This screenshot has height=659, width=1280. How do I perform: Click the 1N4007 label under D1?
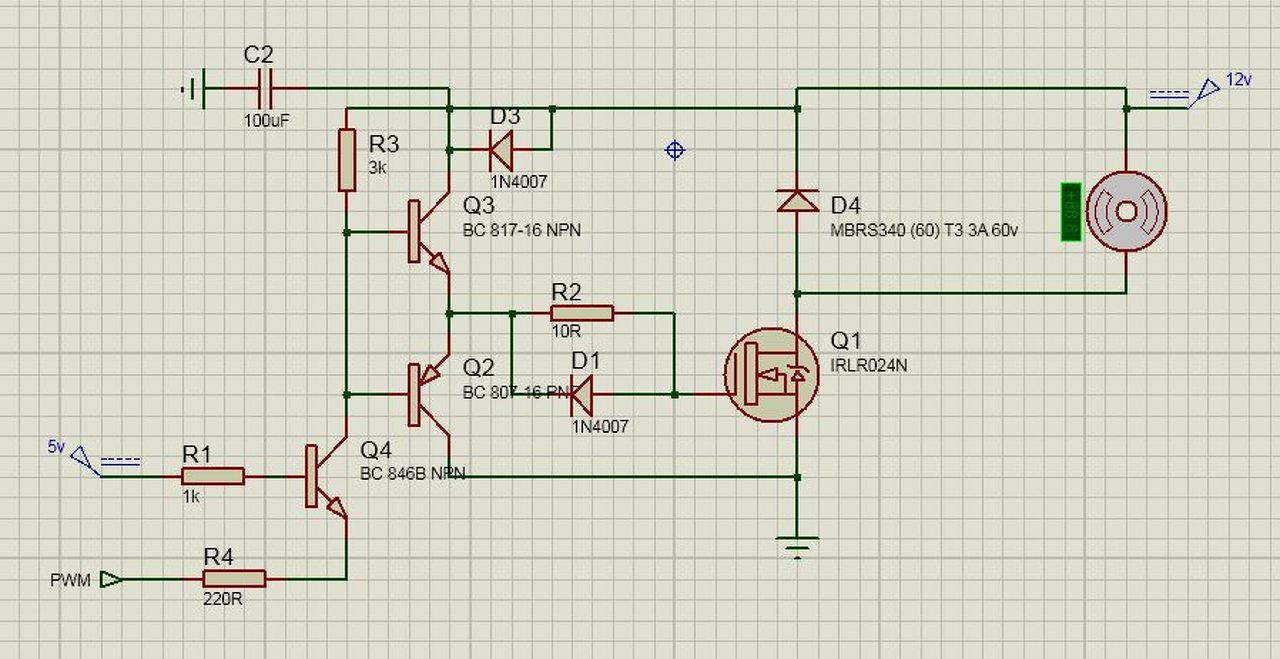[x=600, y=426]
